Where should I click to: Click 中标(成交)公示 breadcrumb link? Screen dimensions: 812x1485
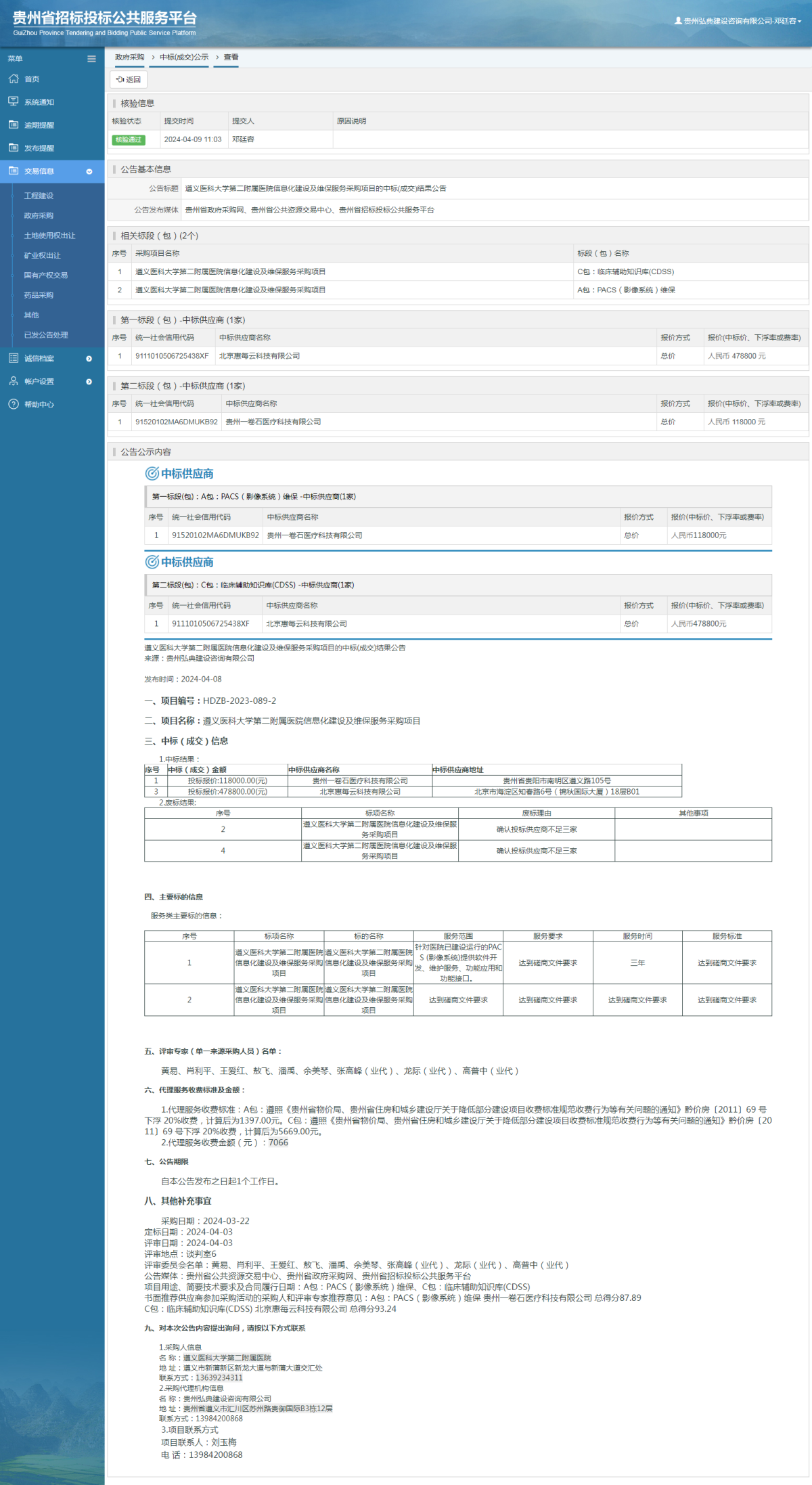point(184,57)
